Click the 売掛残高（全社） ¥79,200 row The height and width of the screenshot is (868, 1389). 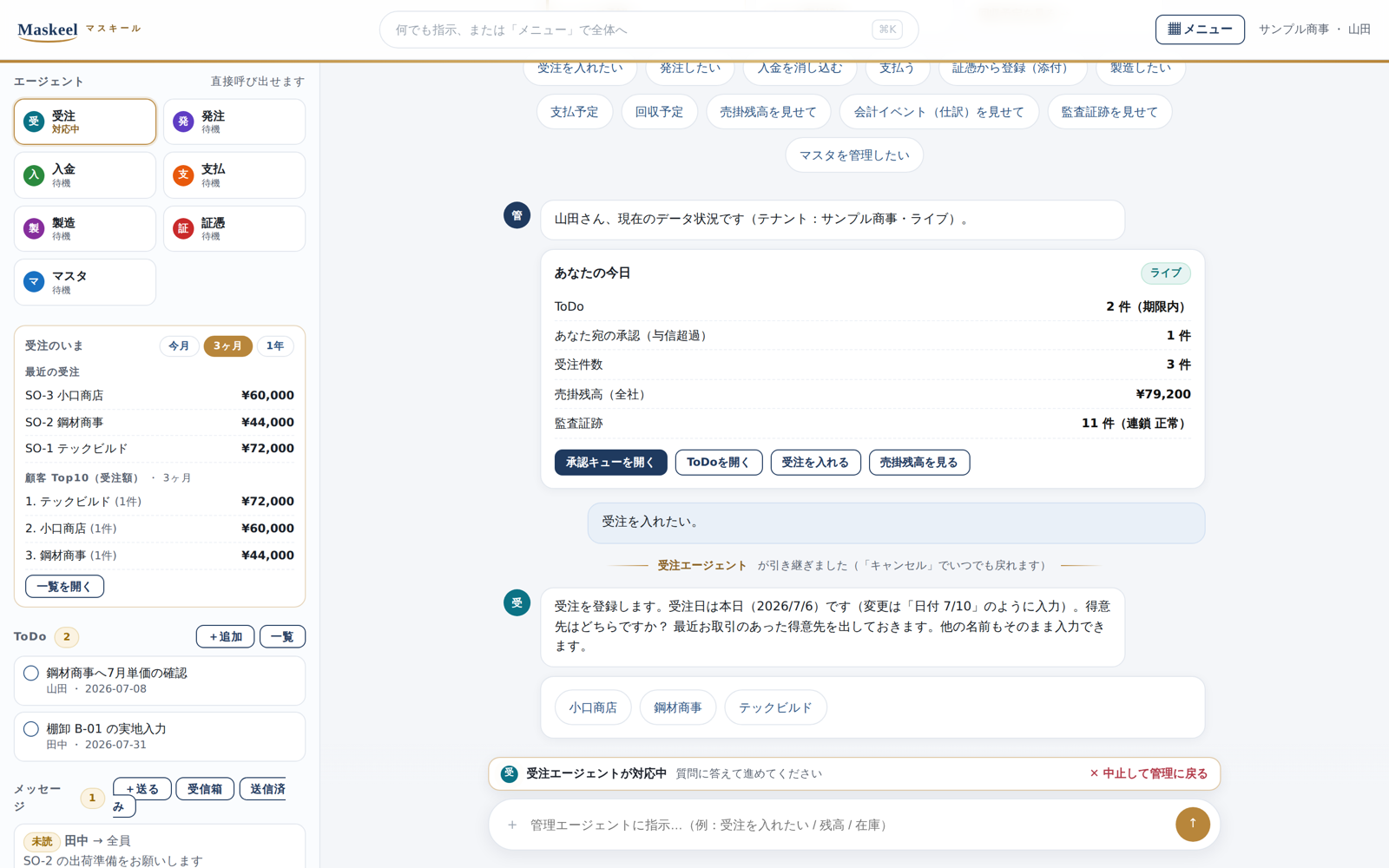pyautogui.click(x=872, y=394)
